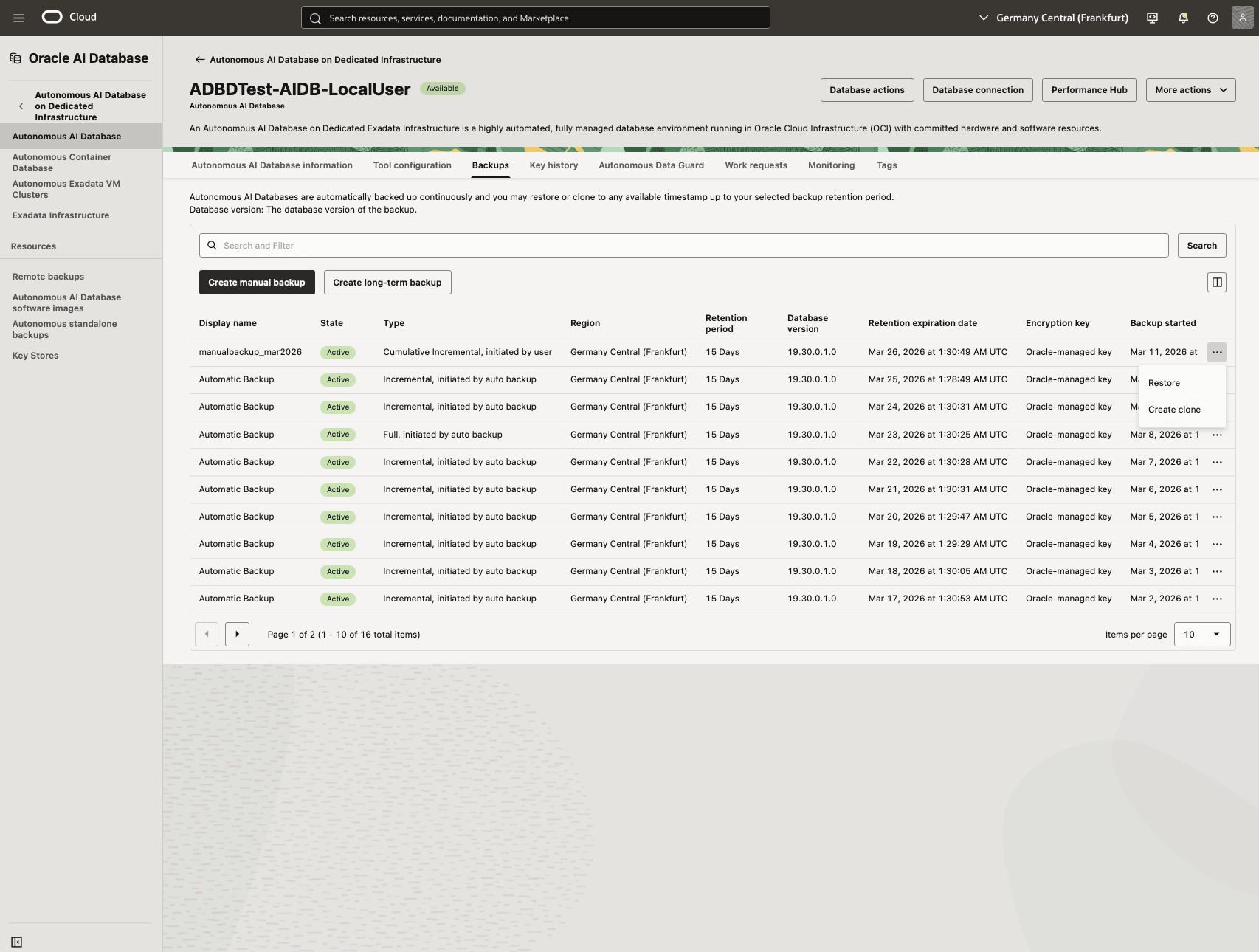Switch to Autonomous AI Database information tab
1259x952 pixels.
pos(272,165)
